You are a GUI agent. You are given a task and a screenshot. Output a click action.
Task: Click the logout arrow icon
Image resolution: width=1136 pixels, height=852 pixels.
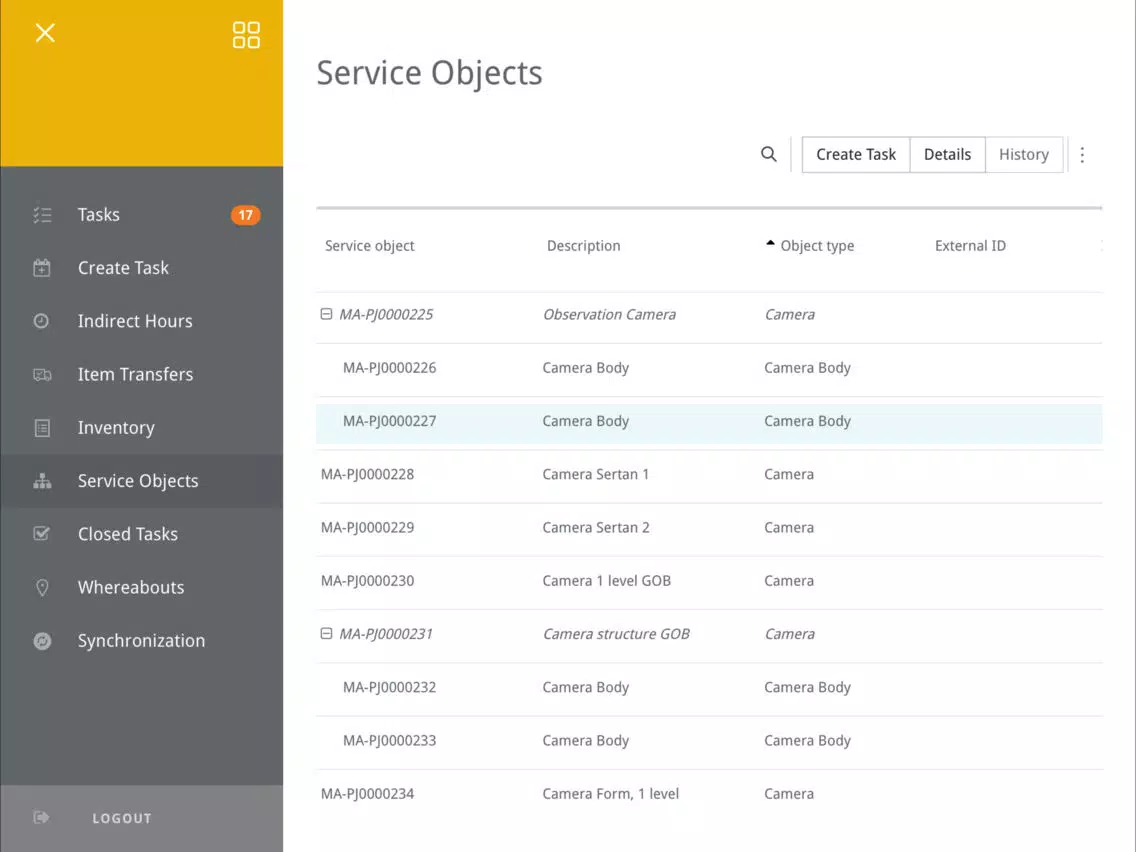click(x=41, y=818)
